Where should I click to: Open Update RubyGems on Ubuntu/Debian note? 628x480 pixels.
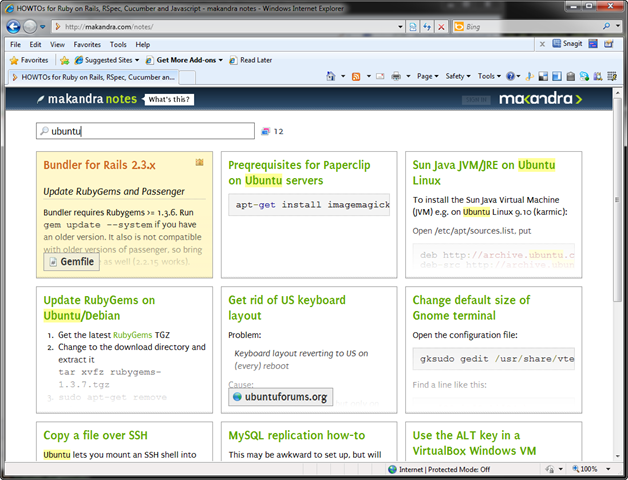pyautogui.click(x=99, y=308)
